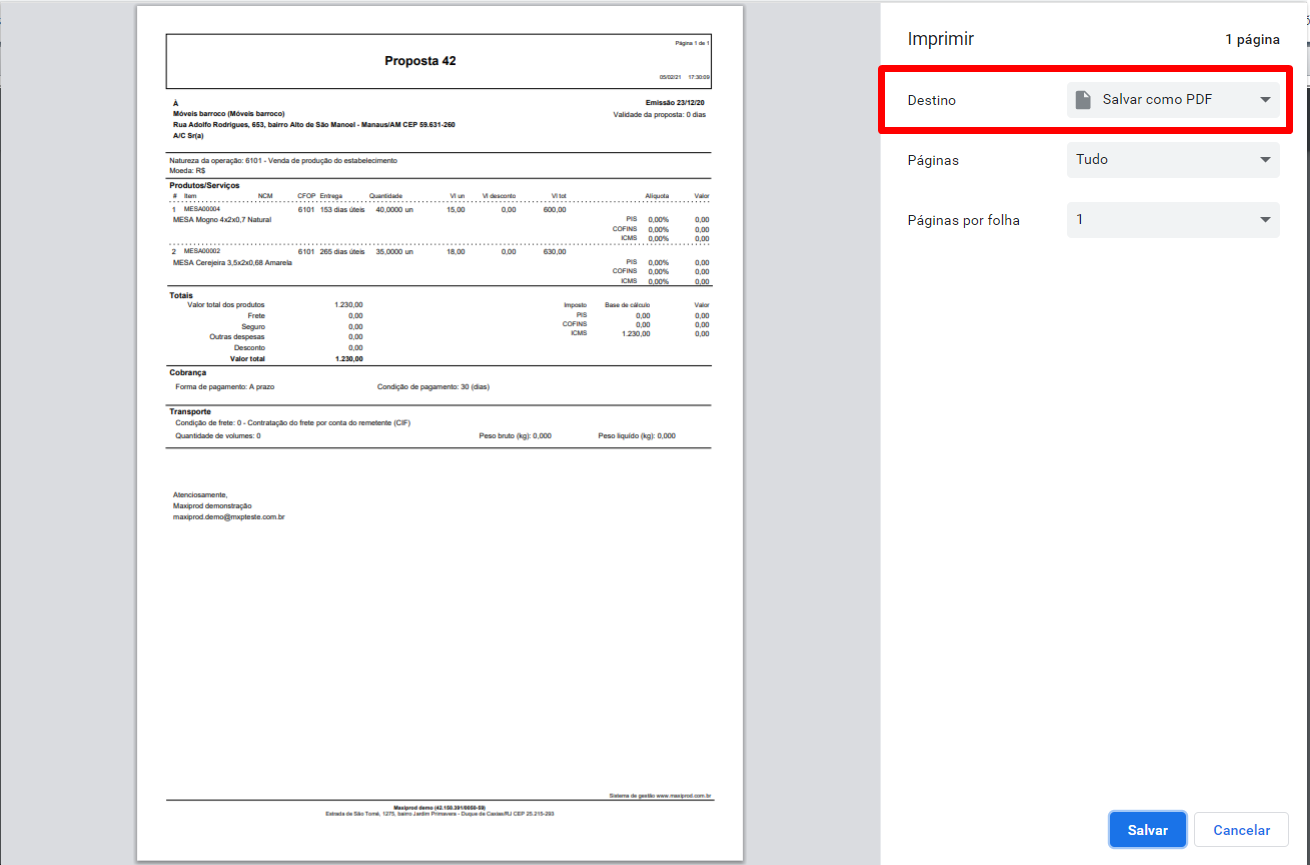Screen dimensions: 1310x865
Task: Click the Salvar button
Action: (x=1148, y=830)
